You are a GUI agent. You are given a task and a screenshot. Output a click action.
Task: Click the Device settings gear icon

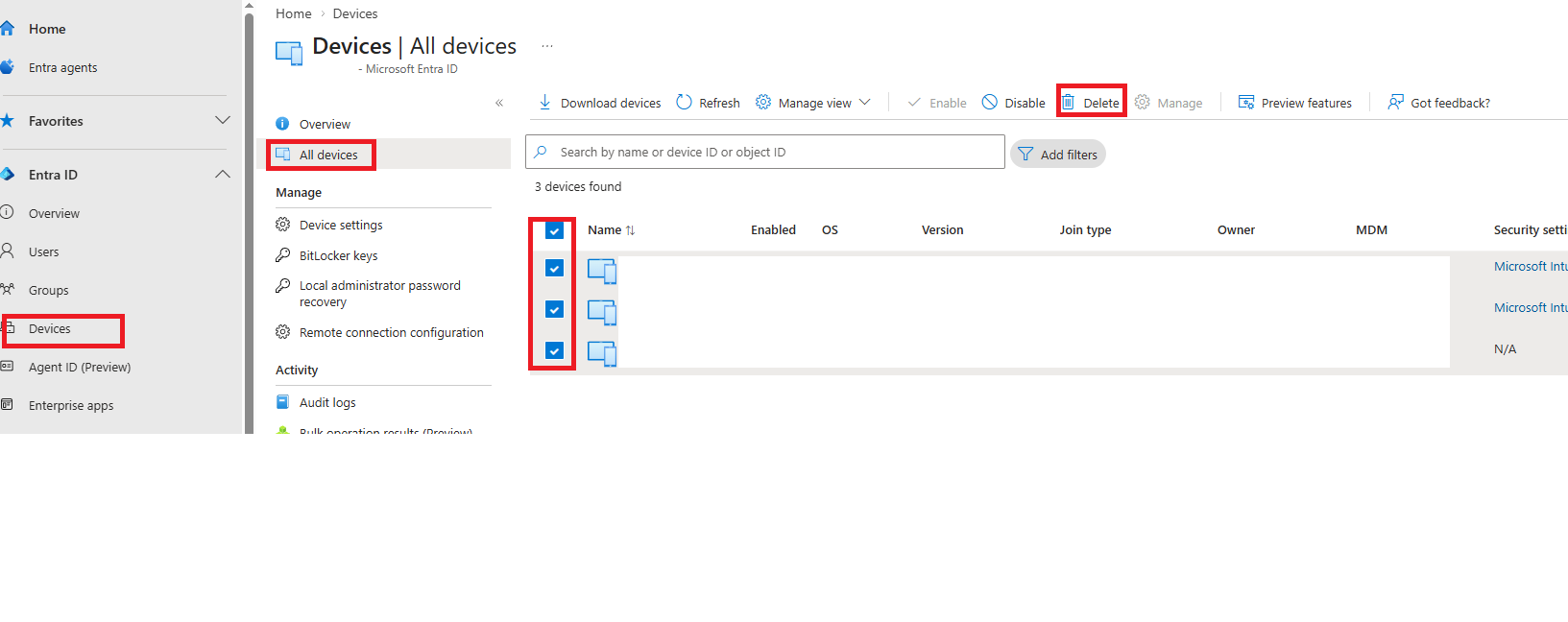tap(282, 225)
